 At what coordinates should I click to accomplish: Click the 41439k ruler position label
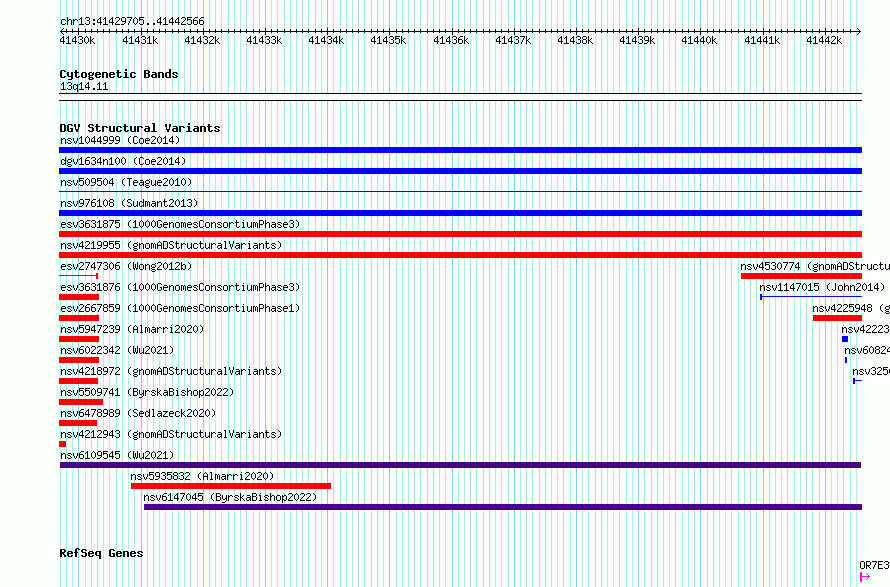pyautogui.click(x=637, y=40)
